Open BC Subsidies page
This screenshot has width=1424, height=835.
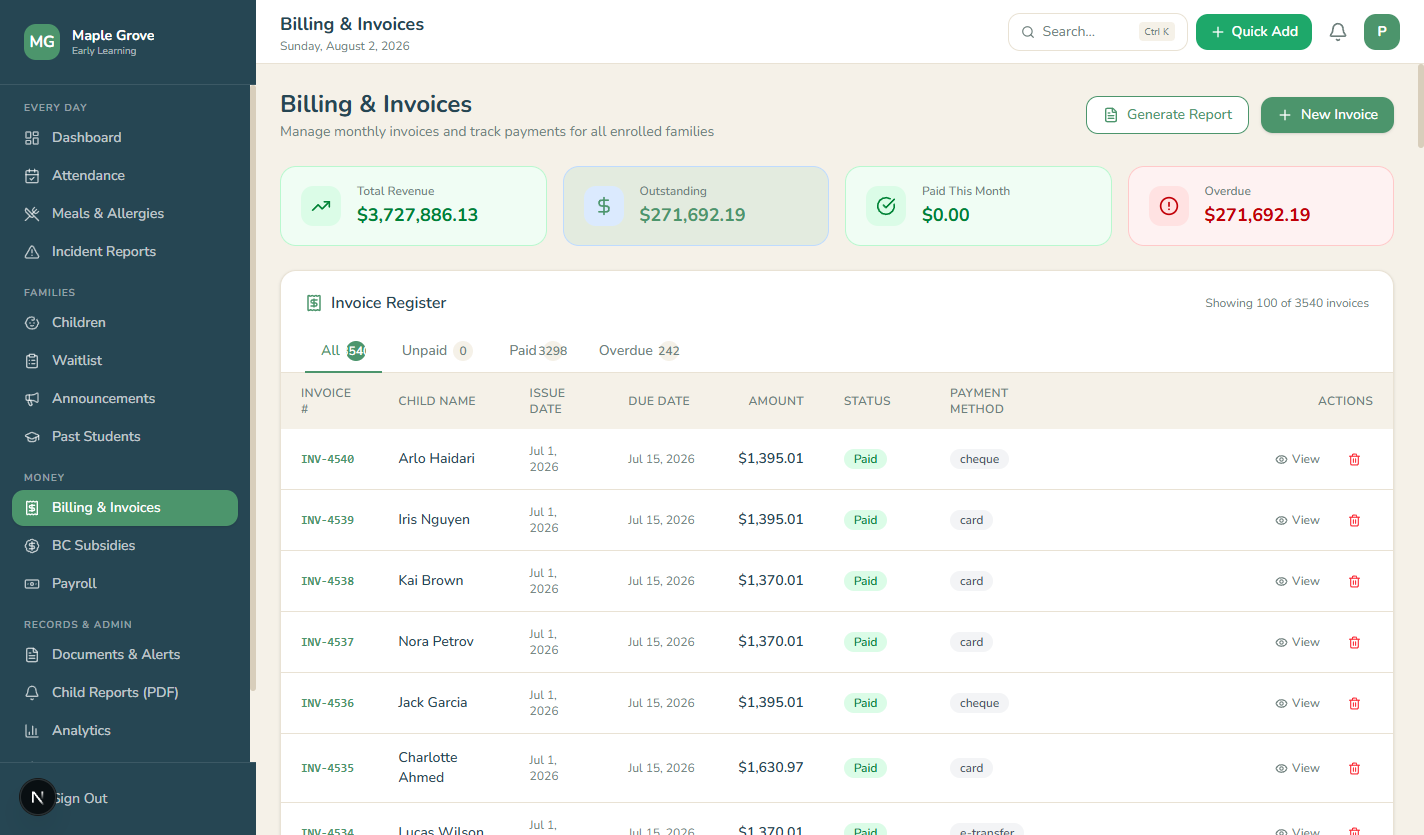point(125,546)
